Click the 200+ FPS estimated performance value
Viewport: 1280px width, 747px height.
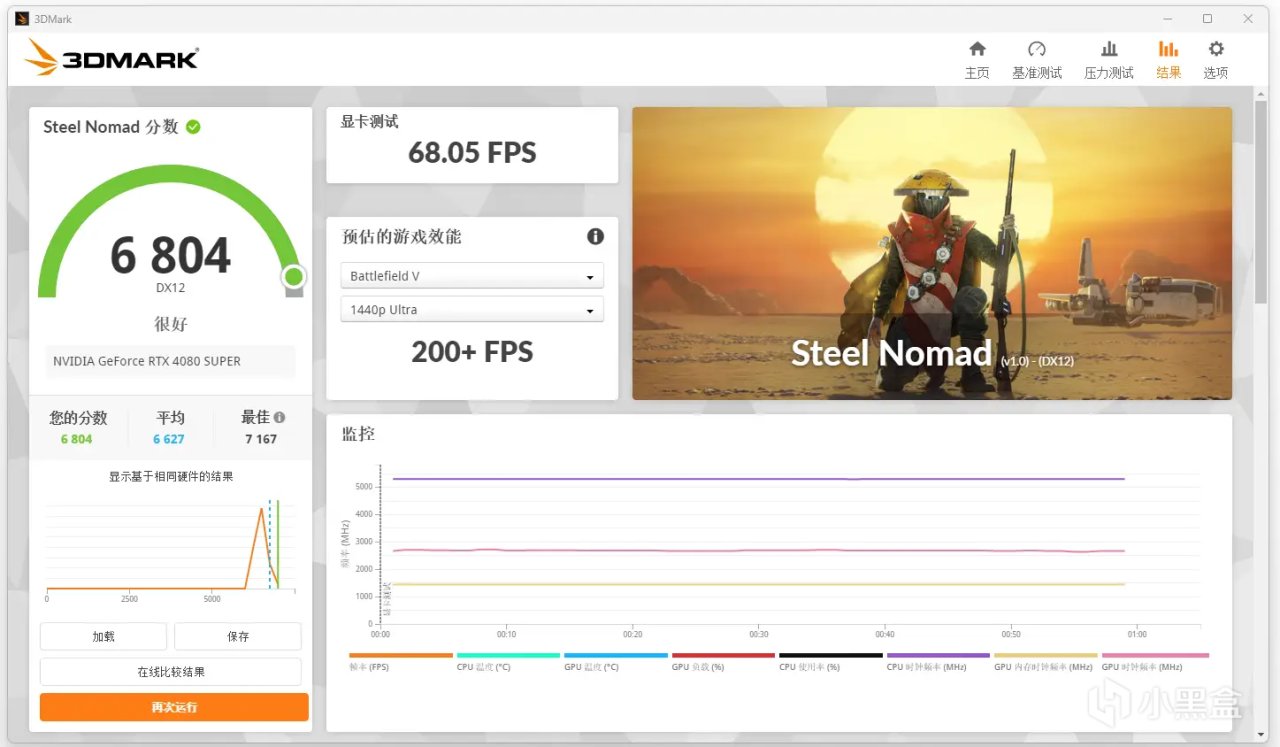[x=472, y=352]
